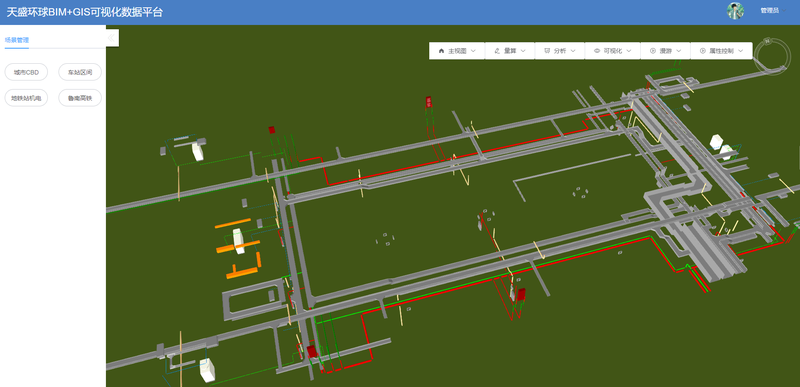Load the 地铁站机电 scene
Screen dimensions: 800x387
tap(26, 98)
